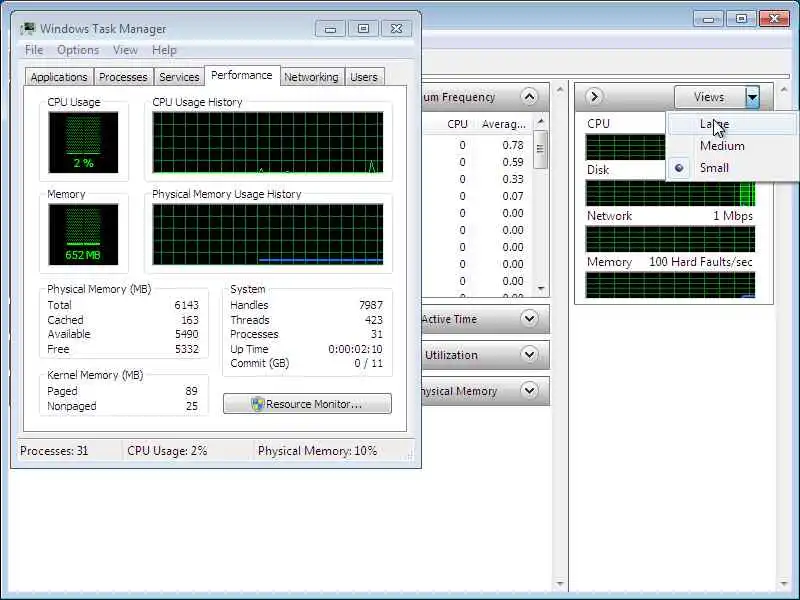Click the Task Manager title bar icon

pos(28,29)
